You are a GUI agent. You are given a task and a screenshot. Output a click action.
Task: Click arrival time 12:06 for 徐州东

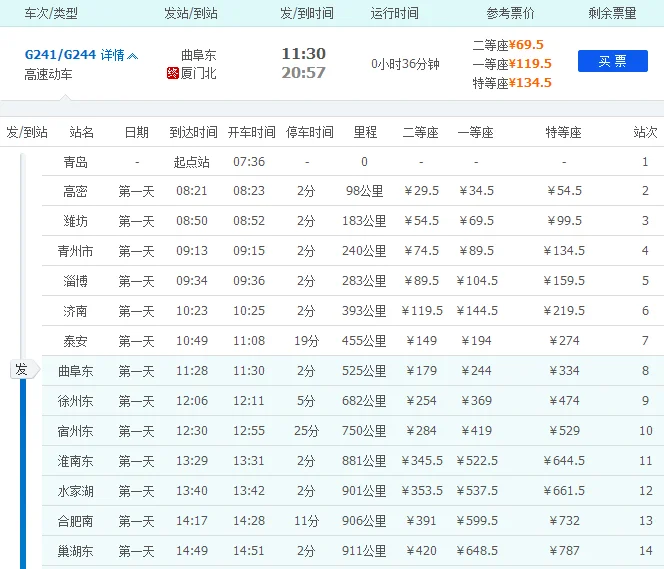click(192, 401)
